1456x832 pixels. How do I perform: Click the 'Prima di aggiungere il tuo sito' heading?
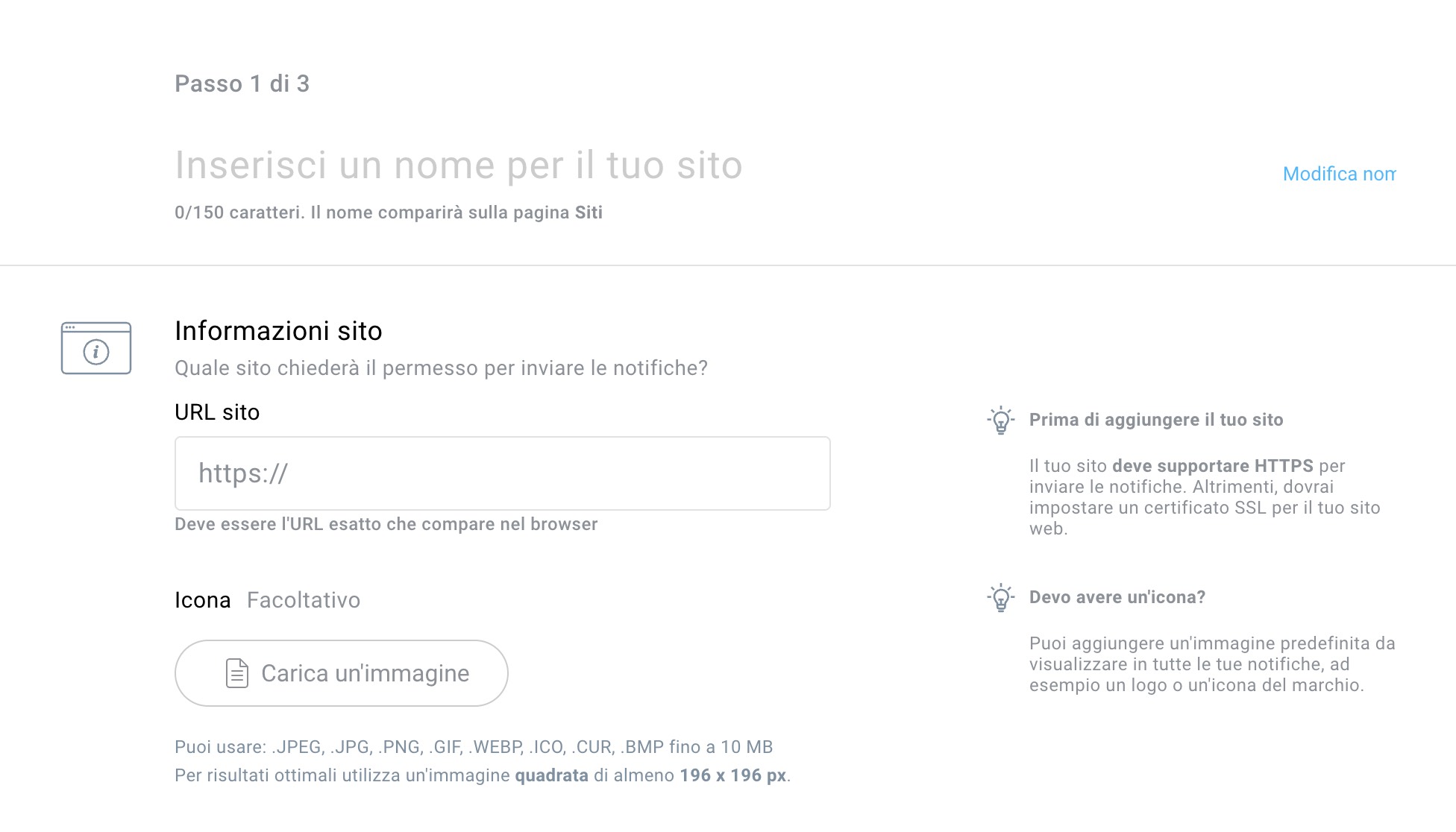(1155, 419)
